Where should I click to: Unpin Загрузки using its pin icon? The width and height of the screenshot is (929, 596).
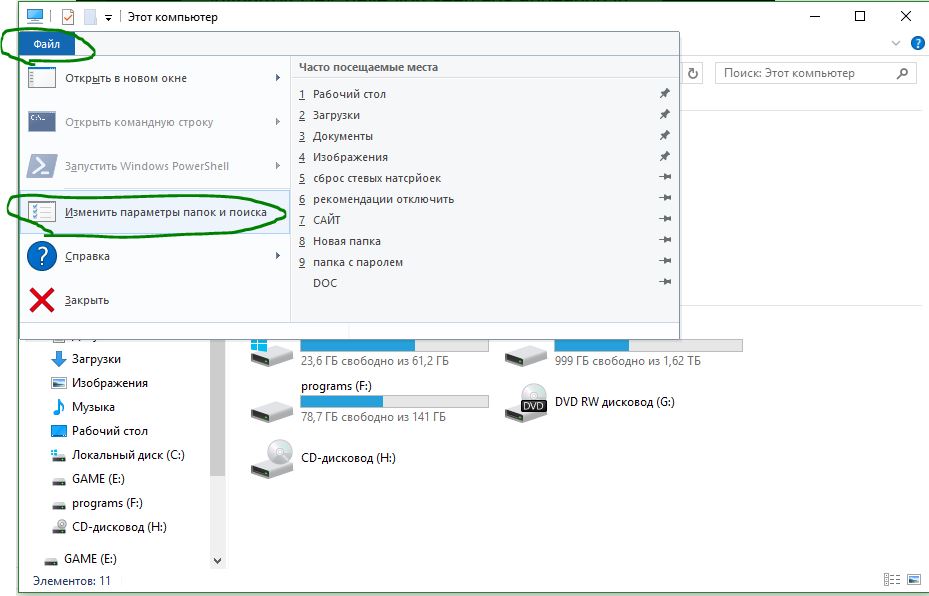(665, 114)
